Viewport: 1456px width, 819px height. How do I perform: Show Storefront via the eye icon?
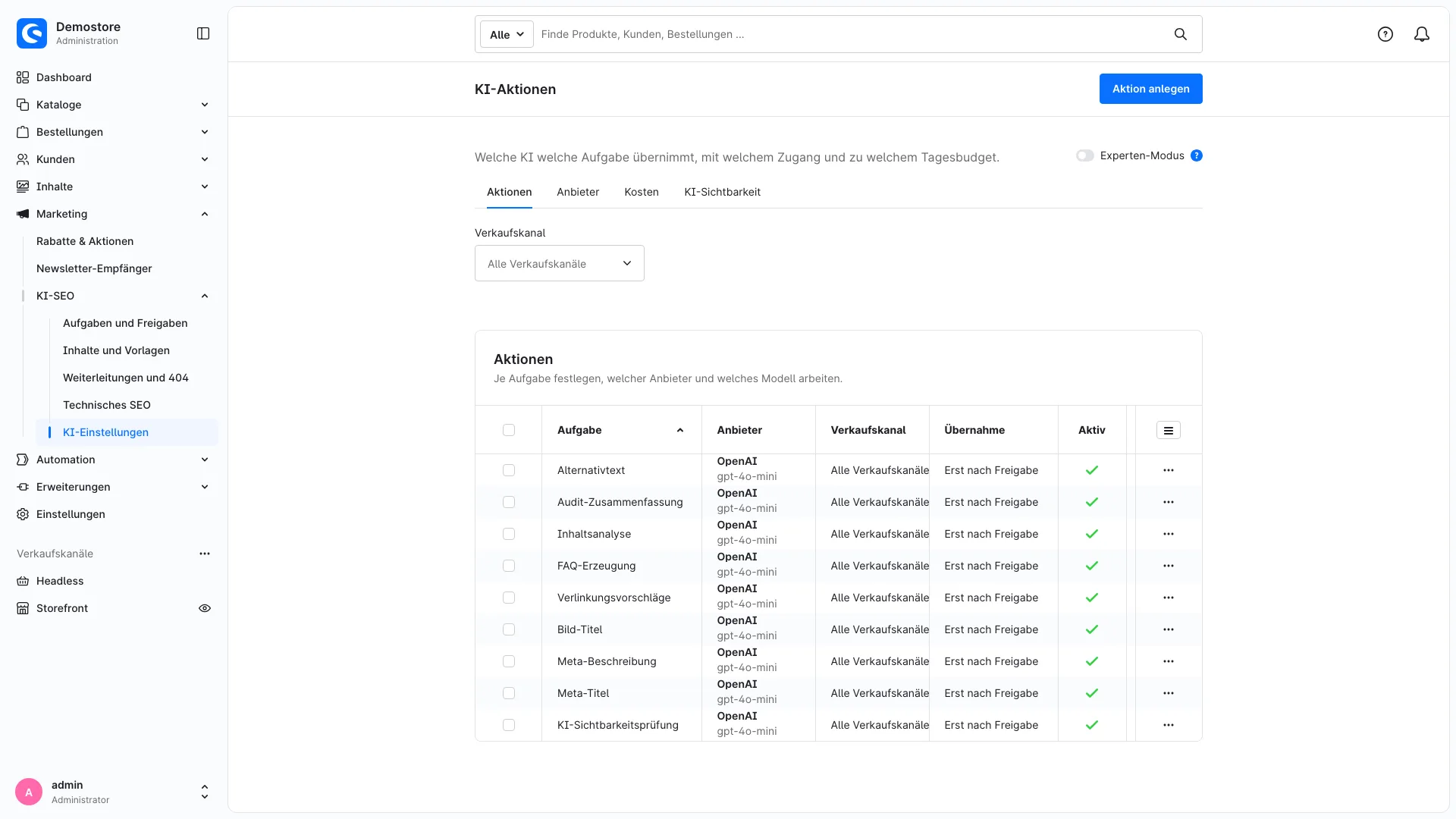click(205, 608)
